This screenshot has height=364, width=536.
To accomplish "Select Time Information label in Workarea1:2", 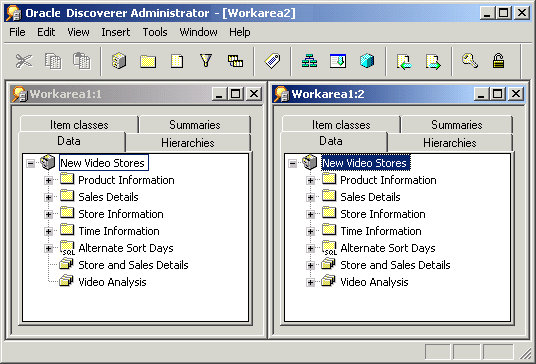I will pyautogui.click(x=381, y=231).
